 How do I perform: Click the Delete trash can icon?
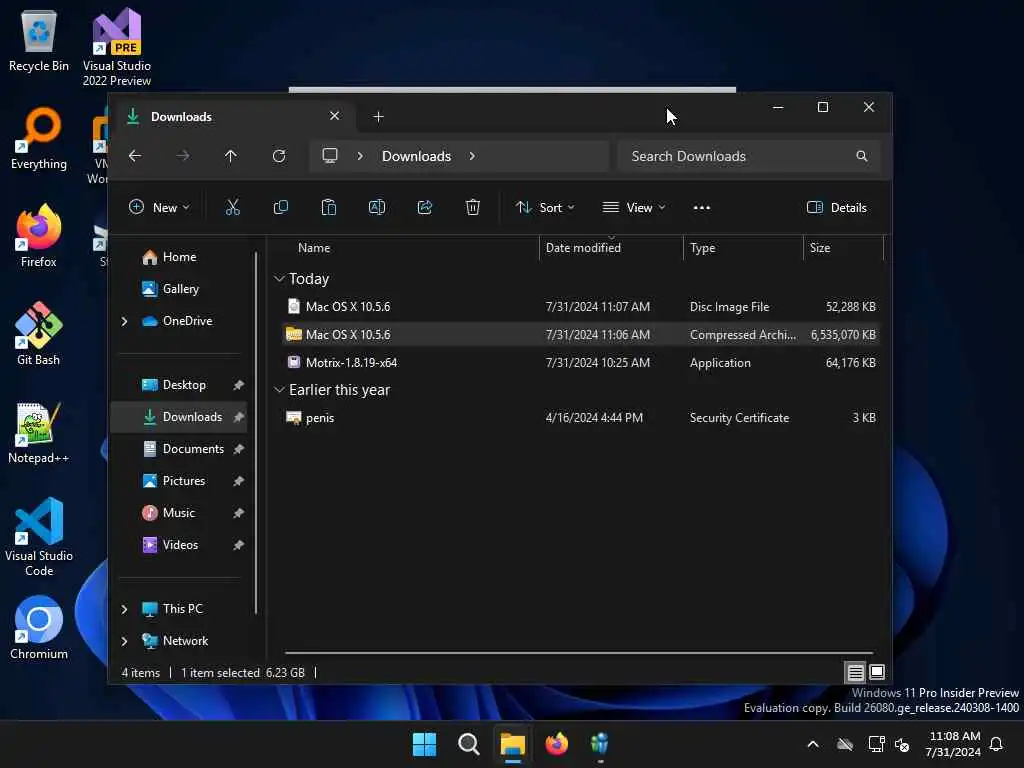pos(473,208)
